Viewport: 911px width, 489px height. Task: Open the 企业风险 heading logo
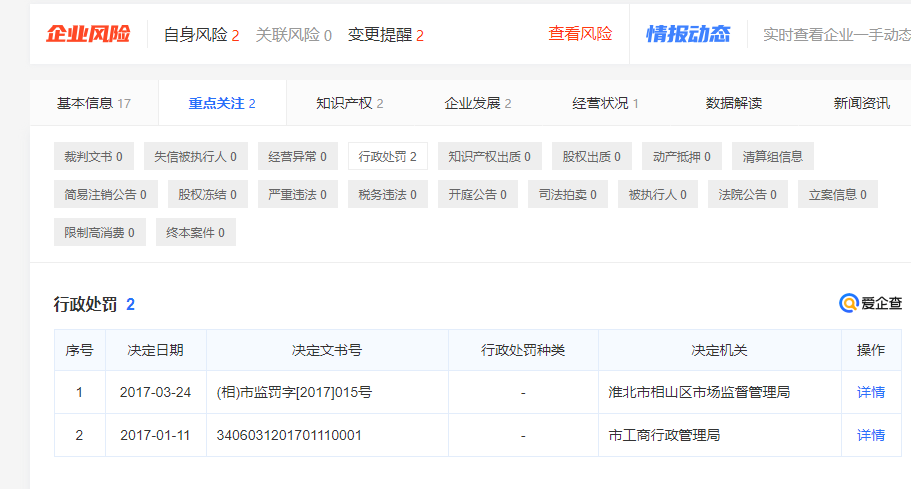click(x=88, y=34)
